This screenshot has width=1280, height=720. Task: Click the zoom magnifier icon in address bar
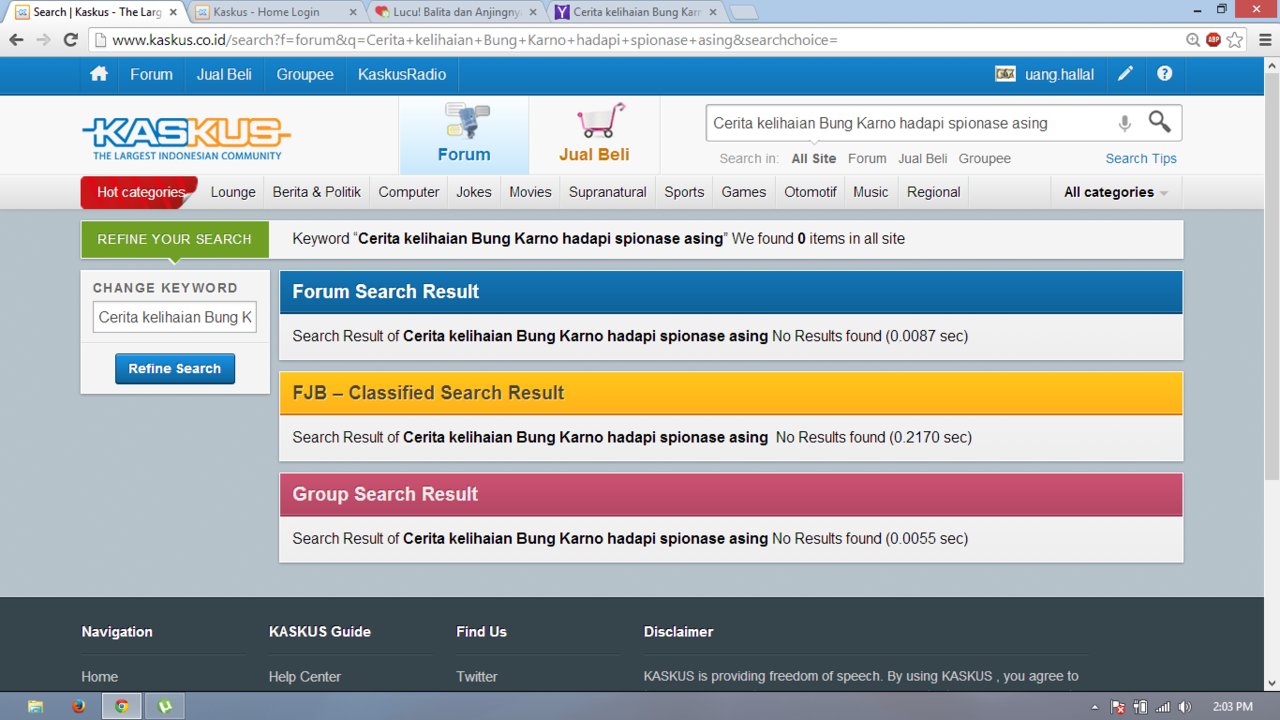[x=1193, y=40]
